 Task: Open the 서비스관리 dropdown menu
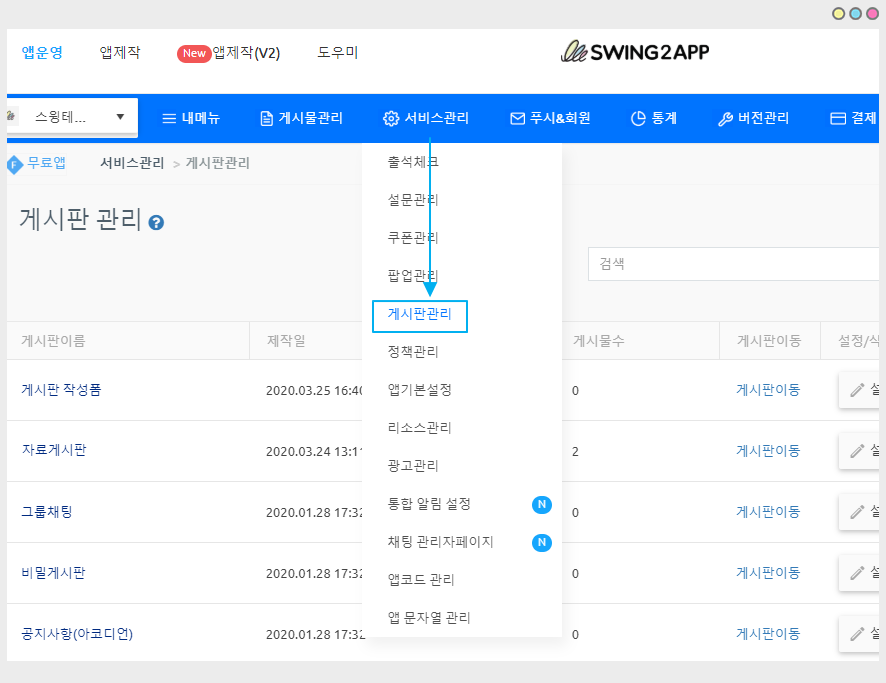(x=426, y=118)
